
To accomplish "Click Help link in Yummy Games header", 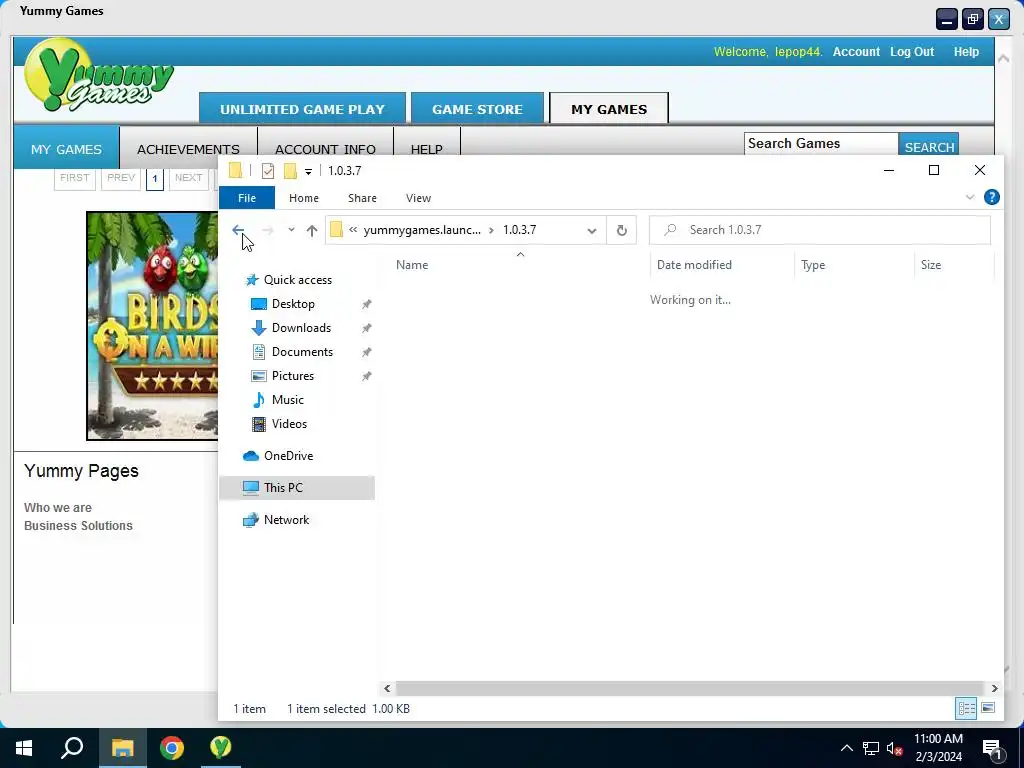I will pos(966,52).
